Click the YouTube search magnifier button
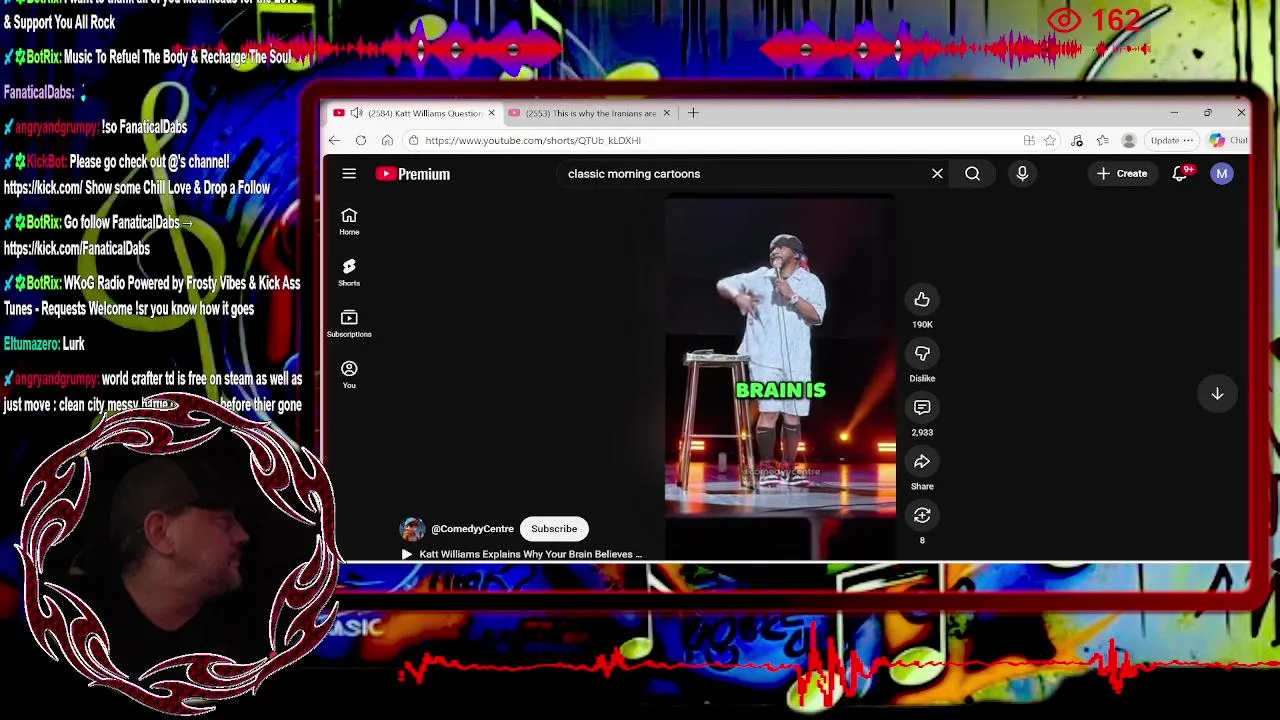Viewport: 1280px width, 720px height. (972, 174)
